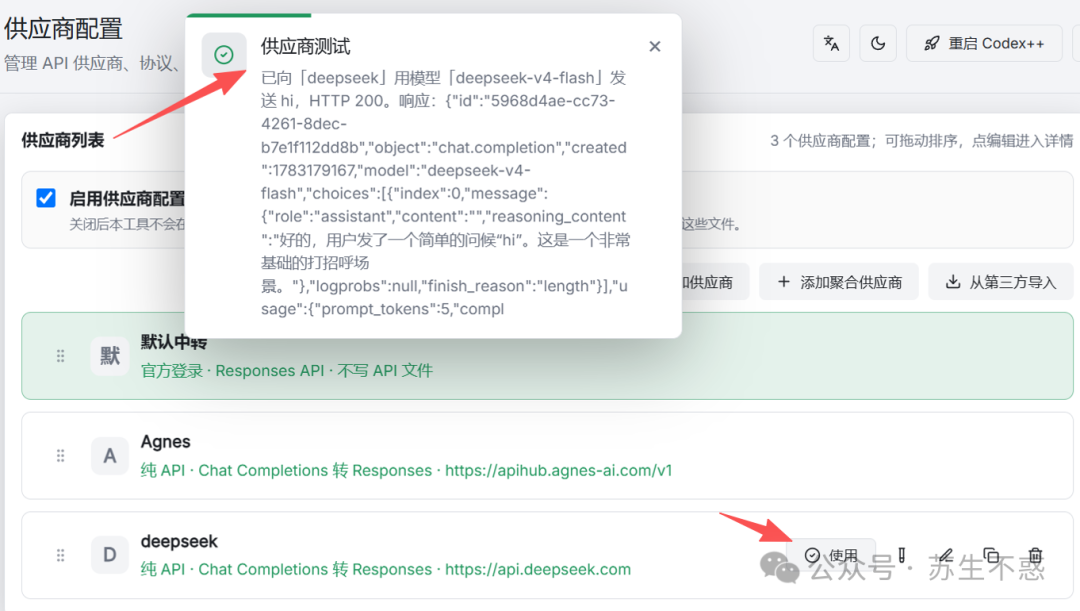Click the green success check icon in popup
The height and width of the screenshot is (611, 1080).
coord(224,55)
